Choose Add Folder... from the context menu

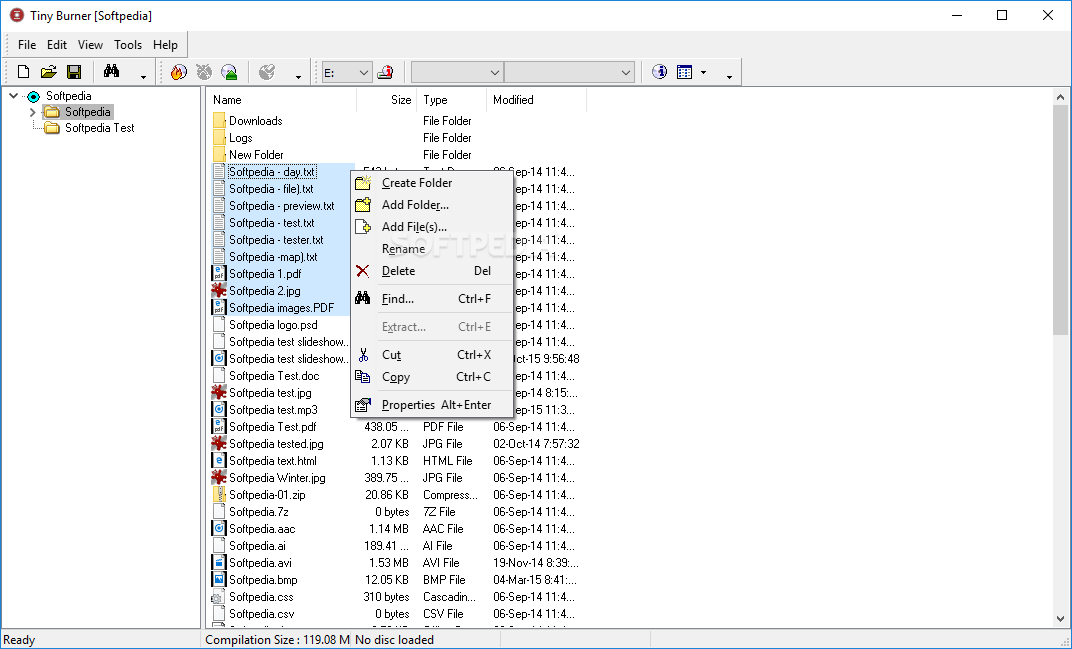432,205
